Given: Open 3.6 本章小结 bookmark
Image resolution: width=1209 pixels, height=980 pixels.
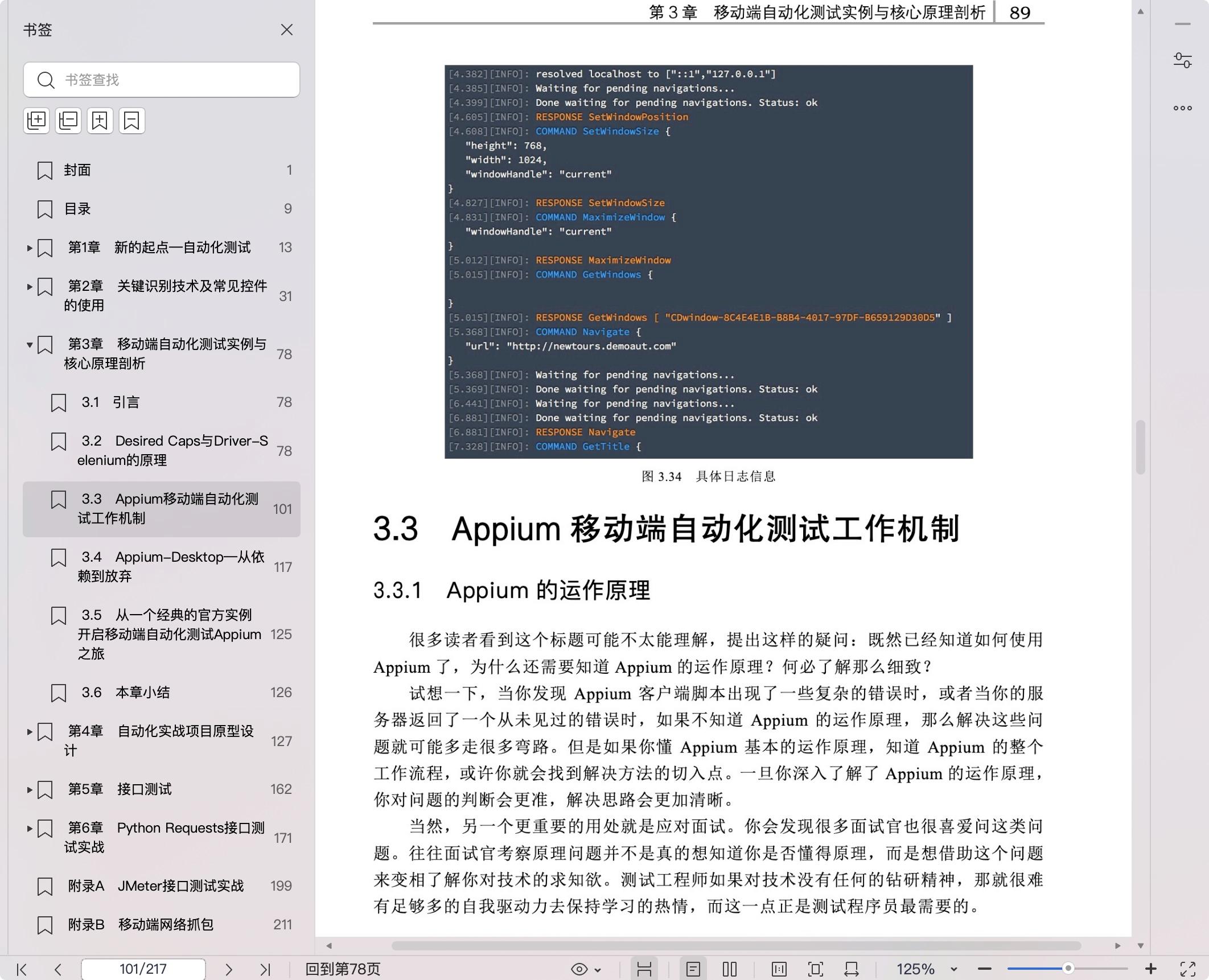Looking at the screenshot, I should 162,693.
